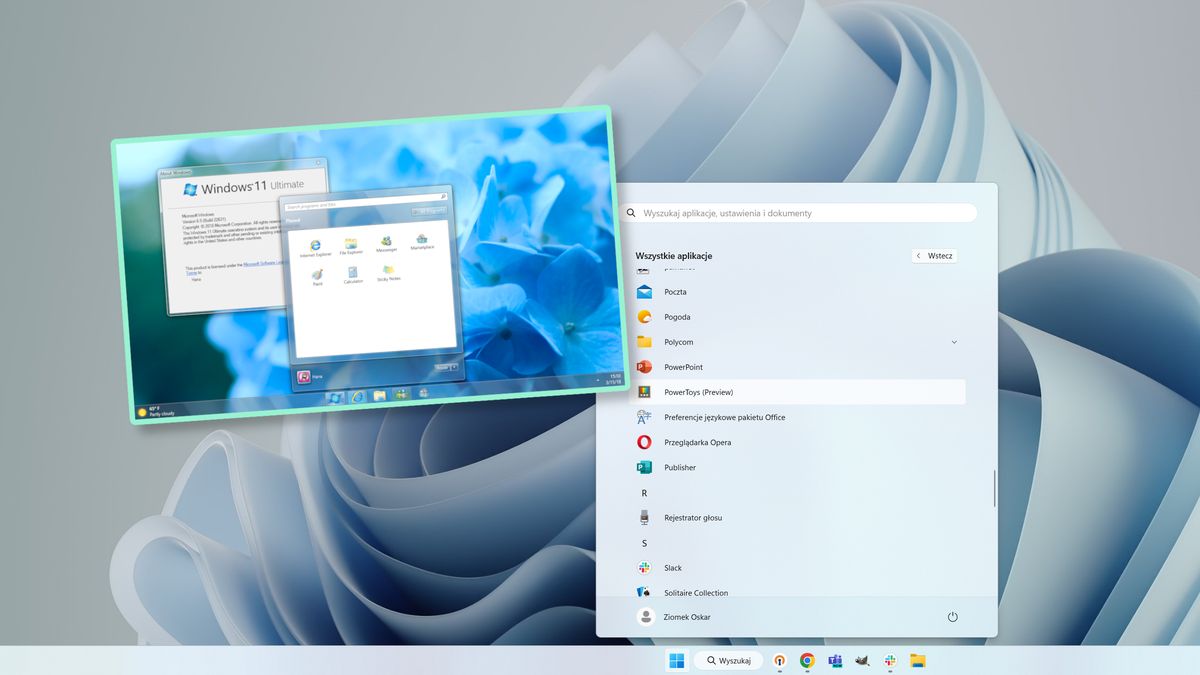
Task: Open the Marketplace icon
Action: click(422, 239)
